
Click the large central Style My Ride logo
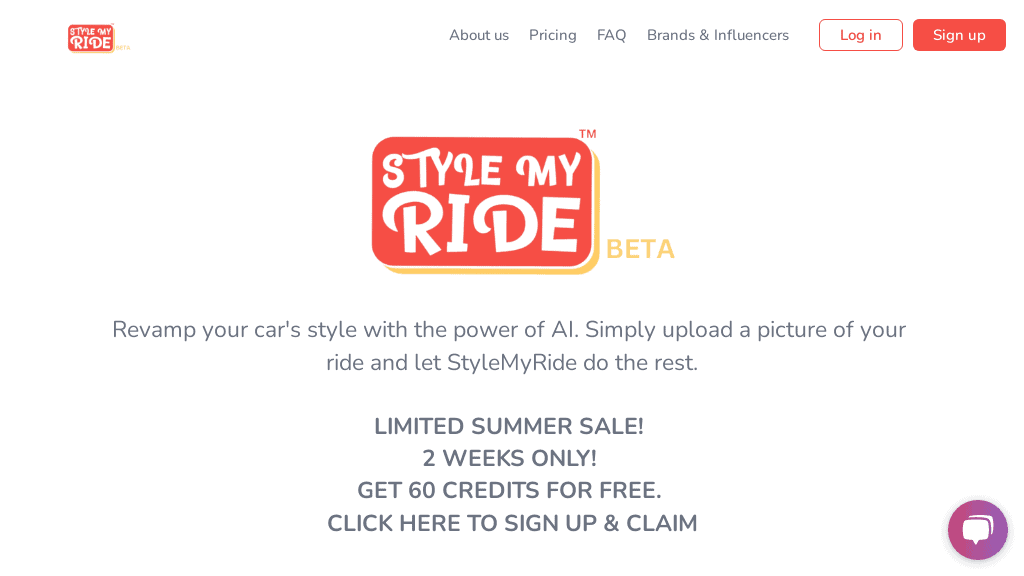pyautogui.click(x=484, y=202)
